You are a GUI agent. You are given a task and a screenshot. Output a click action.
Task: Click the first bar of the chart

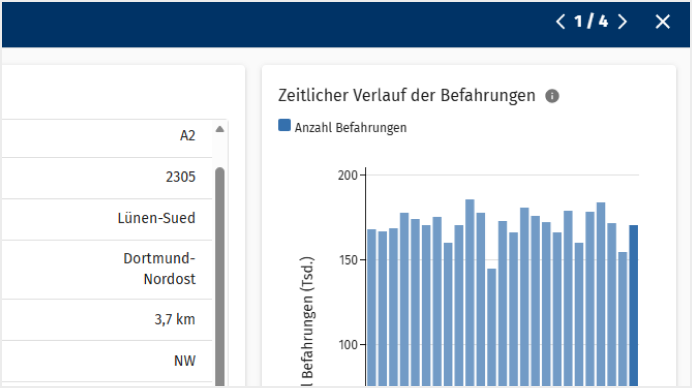click(372, 308)
